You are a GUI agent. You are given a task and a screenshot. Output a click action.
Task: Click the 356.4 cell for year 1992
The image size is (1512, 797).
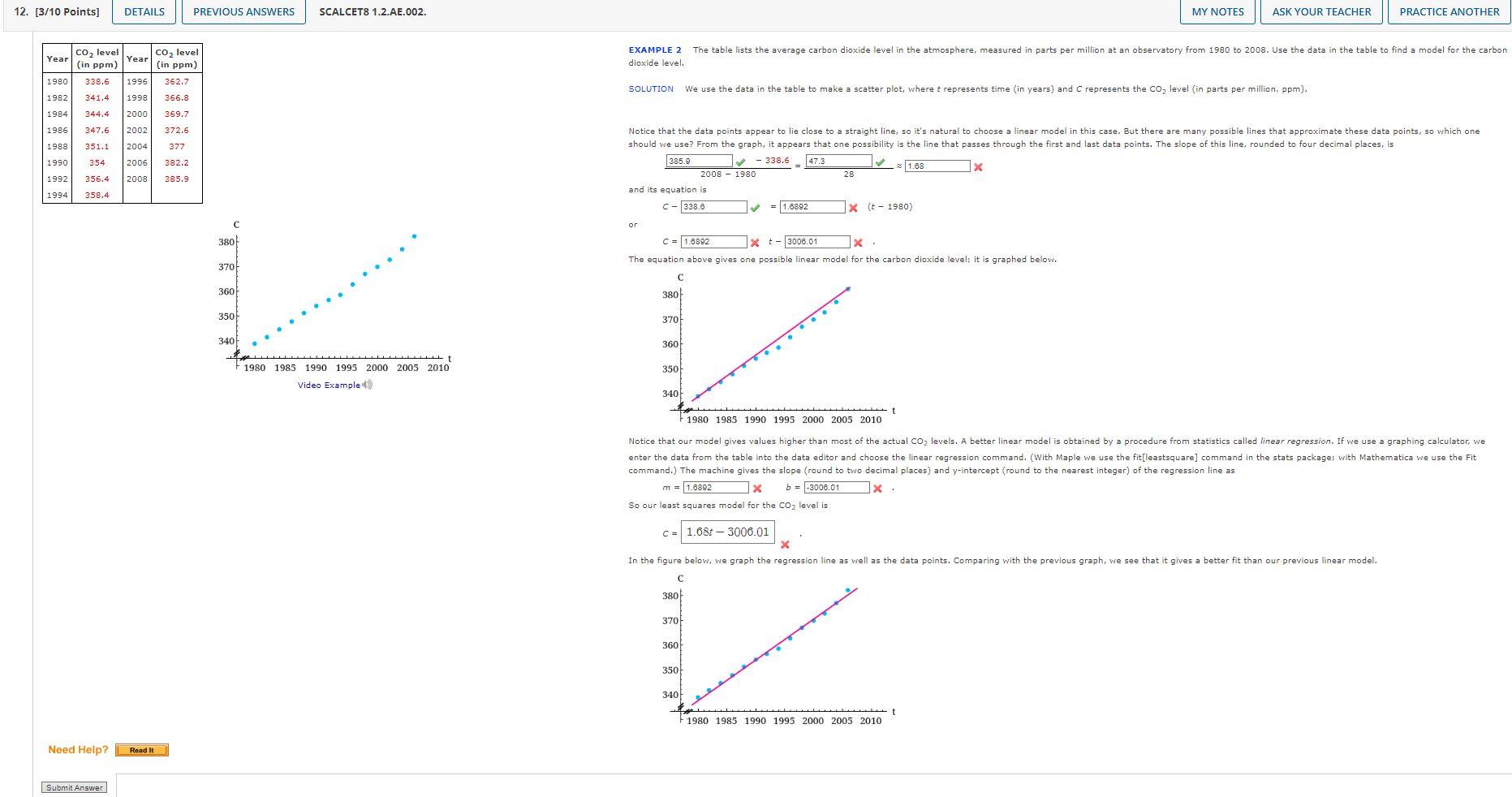click(x=97, y=179)
